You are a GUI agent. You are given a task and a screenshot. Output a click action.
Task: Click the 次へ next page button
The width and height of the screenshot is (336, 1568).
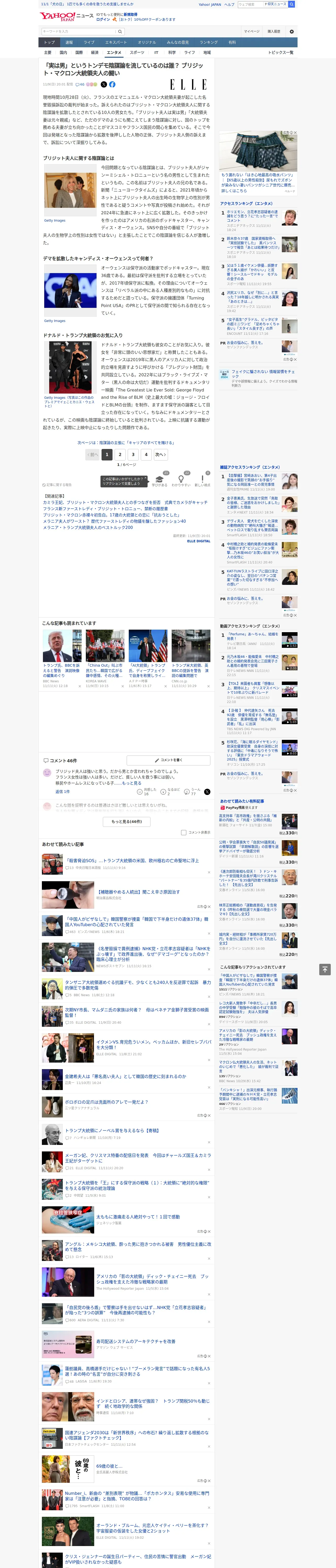(160, 454)
